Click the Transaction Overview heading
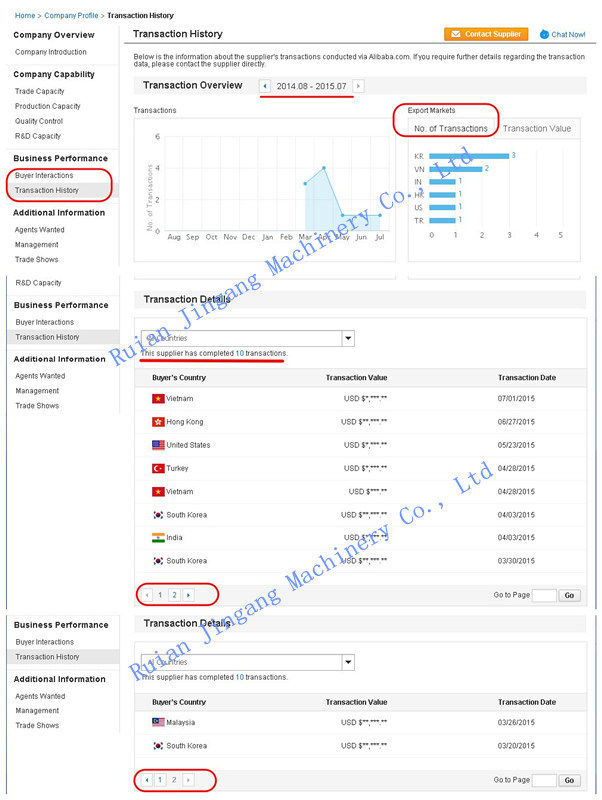The height and width of the screenshot is (800, 602). tap(192, 85)
